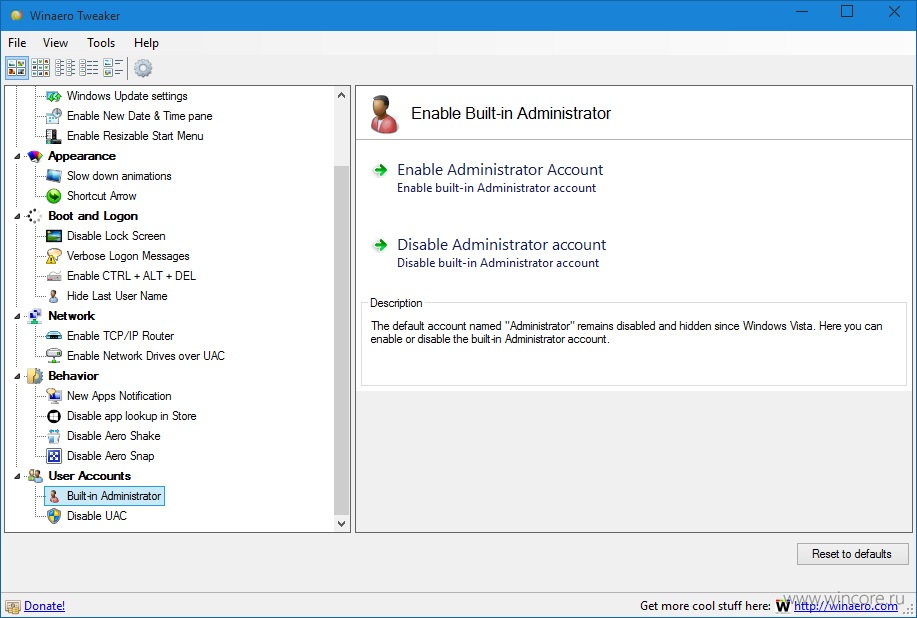Click the New Apps Notification icon
Screen dimensions: 917x618
coord(54,396)
